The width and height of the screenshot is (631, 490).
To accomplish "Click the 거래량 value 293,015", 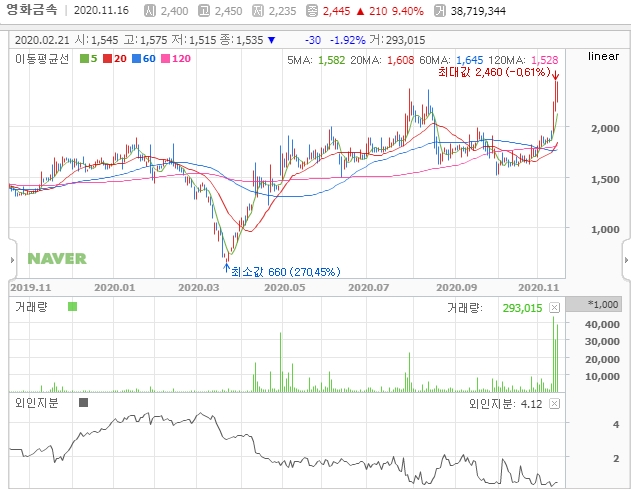I will coord(522,308).
